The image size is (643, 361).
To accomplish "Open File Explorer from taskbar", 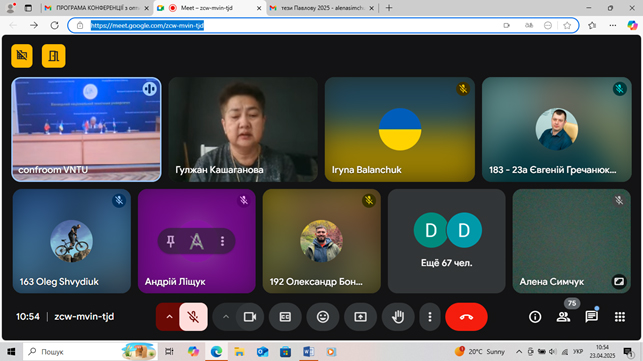I will click(239, 352).
